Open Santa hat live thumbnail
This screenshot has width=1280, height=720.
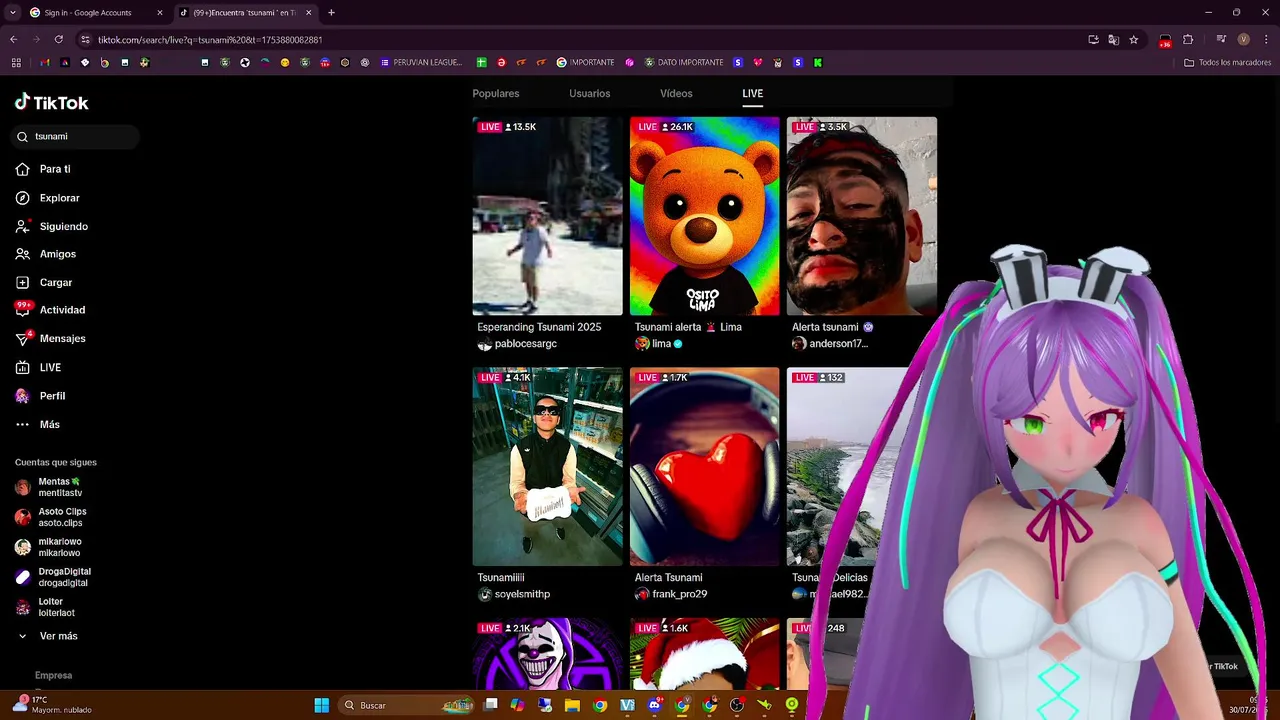pyautogui.click(x=704, y=654)
